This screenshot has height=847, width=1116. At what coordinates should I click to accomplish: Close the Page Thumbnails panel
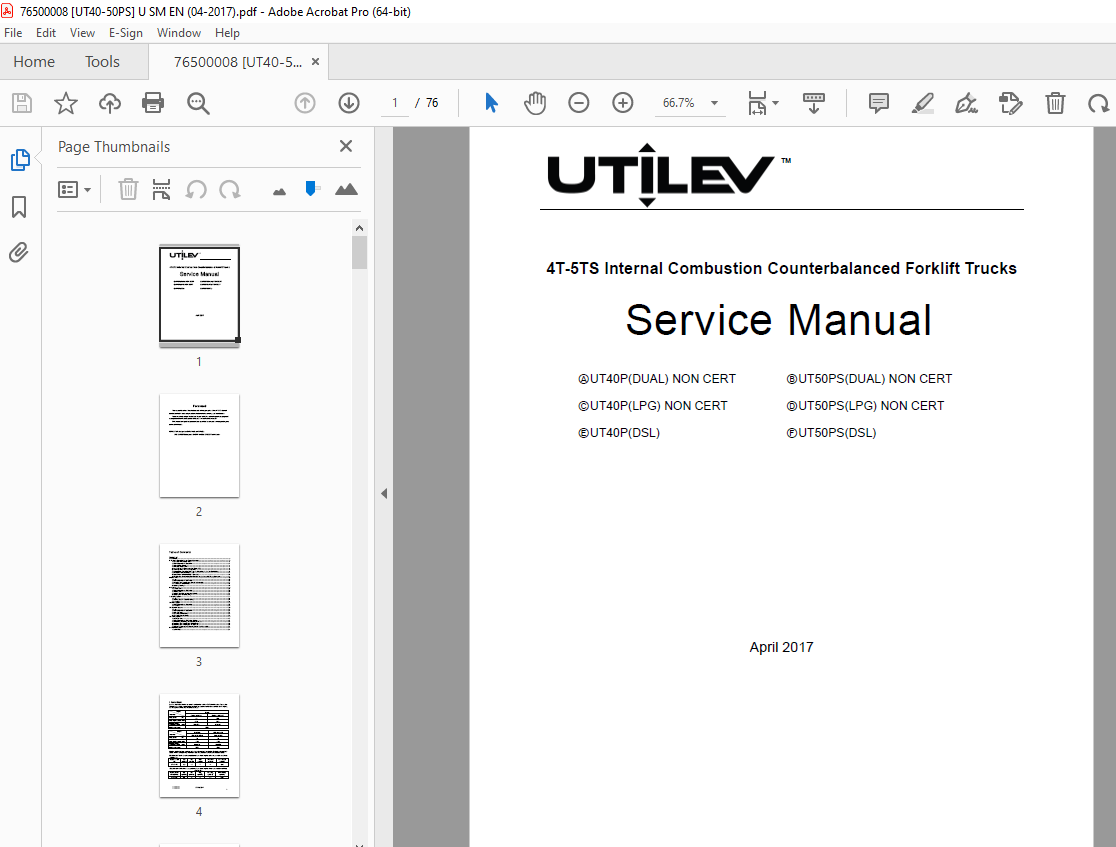(346, 146)
